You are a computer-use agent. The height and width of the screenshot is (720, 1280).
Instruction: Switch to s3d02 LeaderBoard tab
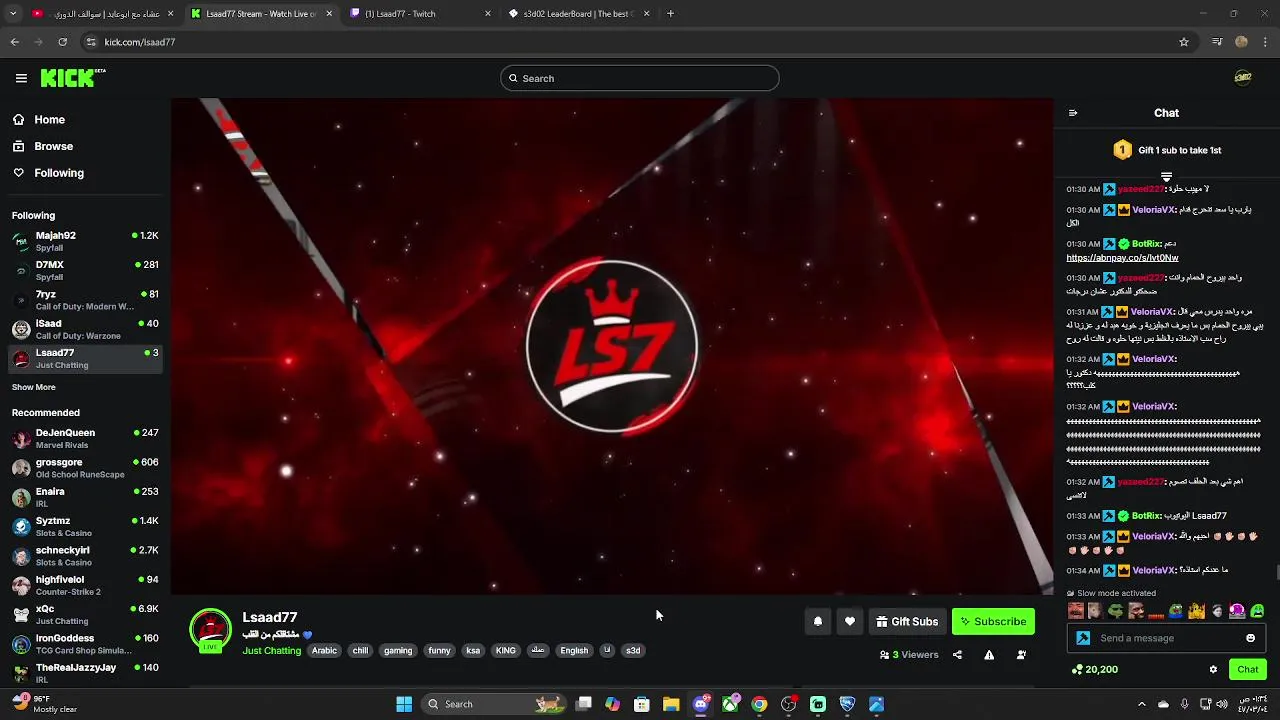click(x=578, y=14)
